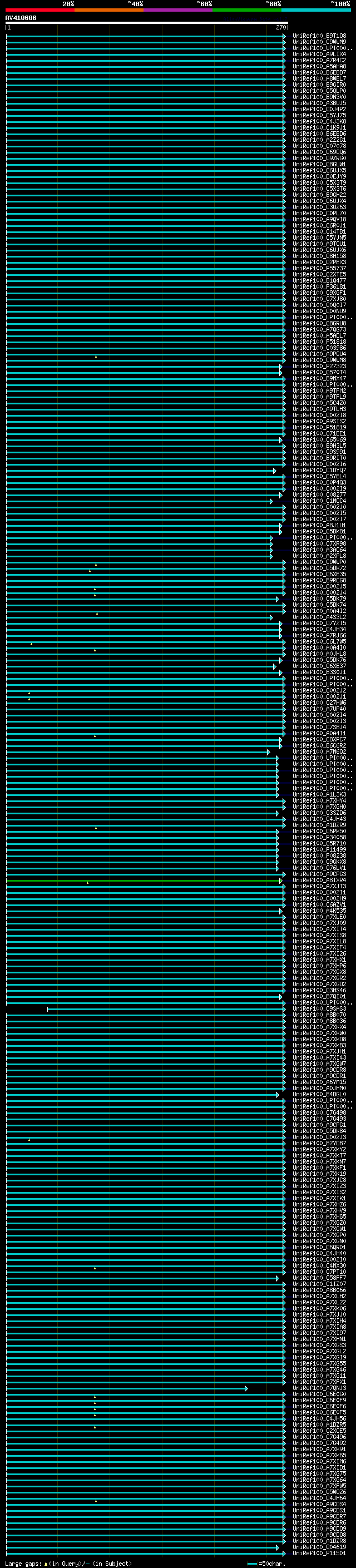The image size is (356, 1568).
Task: Click hit UniRef100_A5AHA8
Action: point(319,66)
